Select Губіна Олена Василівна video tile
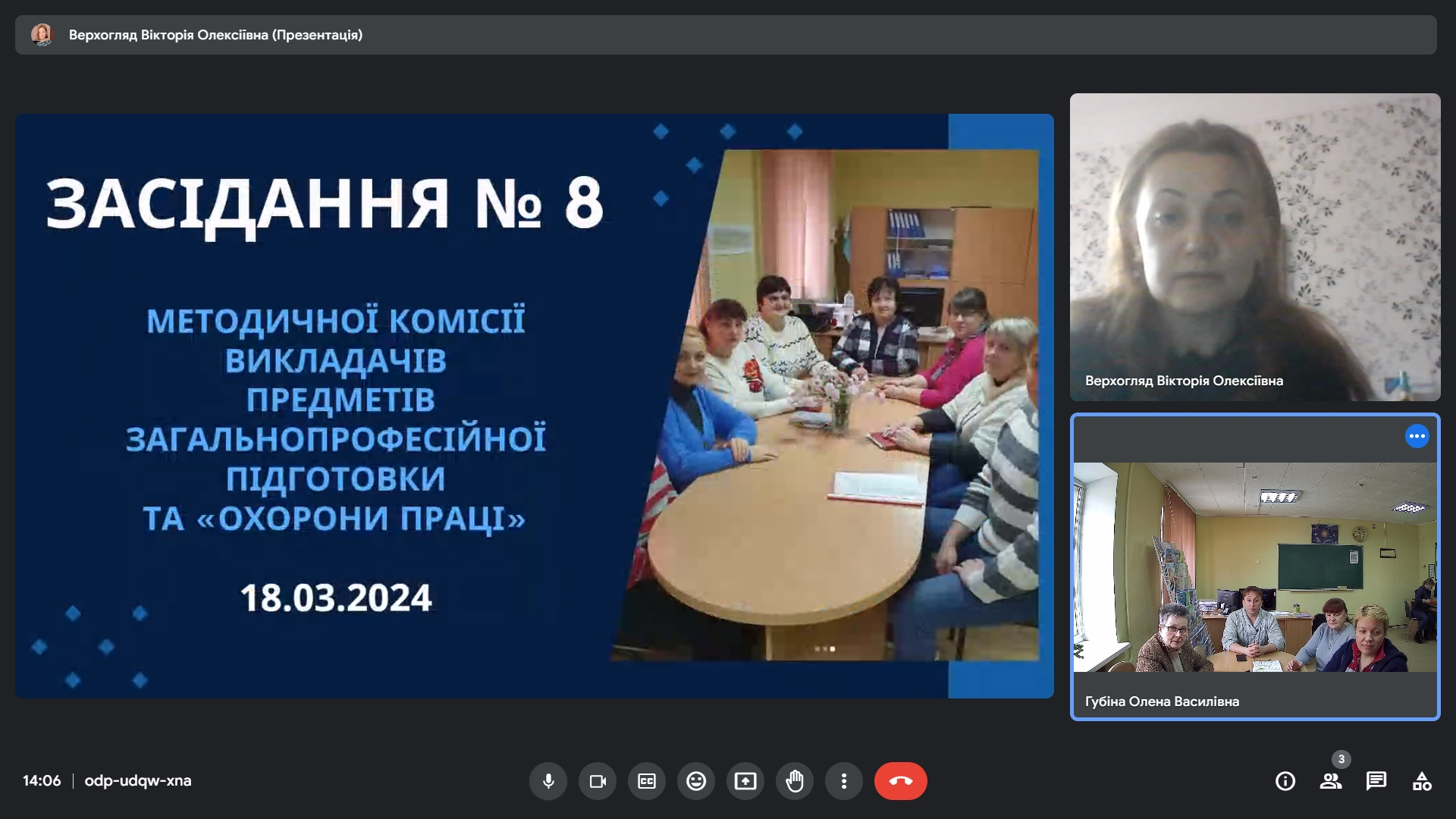This screenshot has height=819, width=1456. (x=1255, y=566)
